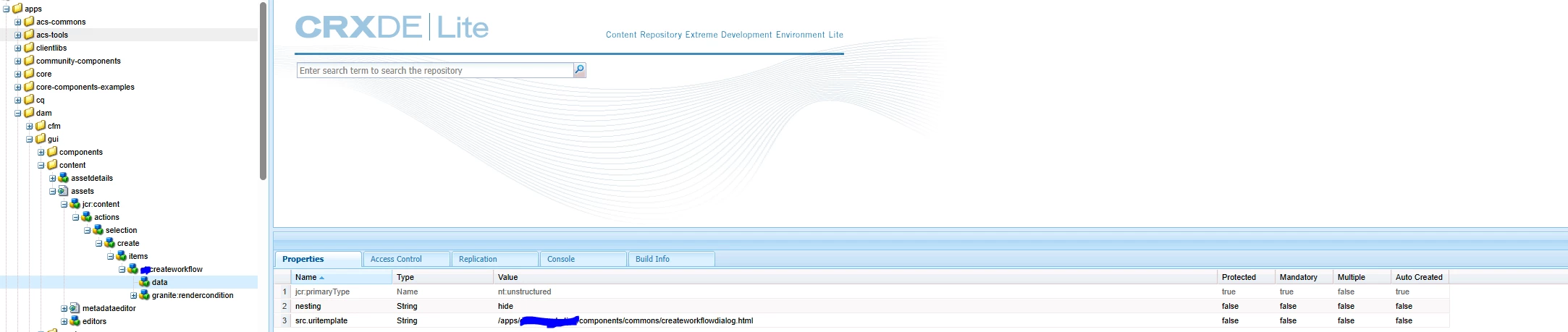Click the core folder icon
Image resolution: width=1568 pixels, height=332 pixels.
click(29, 74)
